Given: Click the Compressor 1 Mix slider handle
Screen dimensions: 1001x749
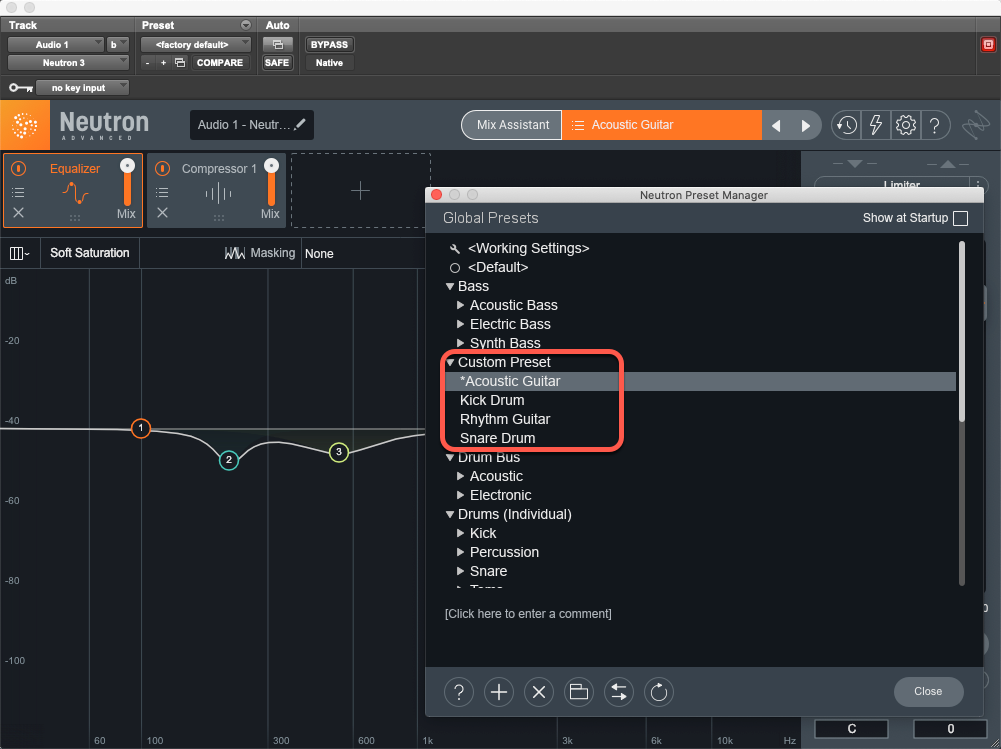Looking at the screenshot, I should point(271,166).
